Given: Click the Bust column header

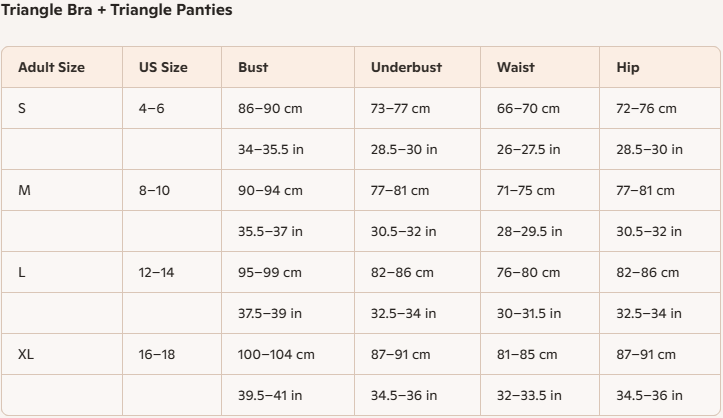Looking at the screenshot, I should pyautogui.click(x=253, y=68).
